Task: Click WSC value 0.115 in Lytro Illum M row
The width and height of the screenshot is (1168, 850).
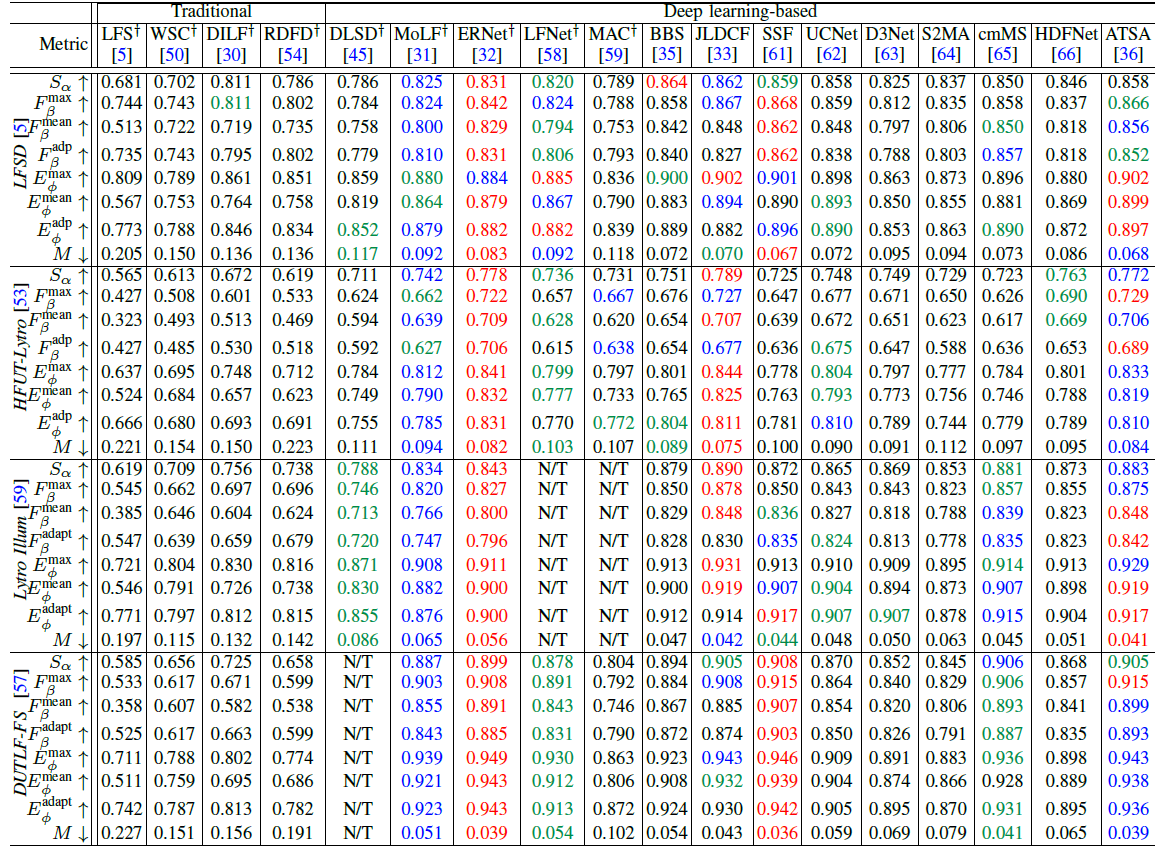Action: (x=174, y=640)
